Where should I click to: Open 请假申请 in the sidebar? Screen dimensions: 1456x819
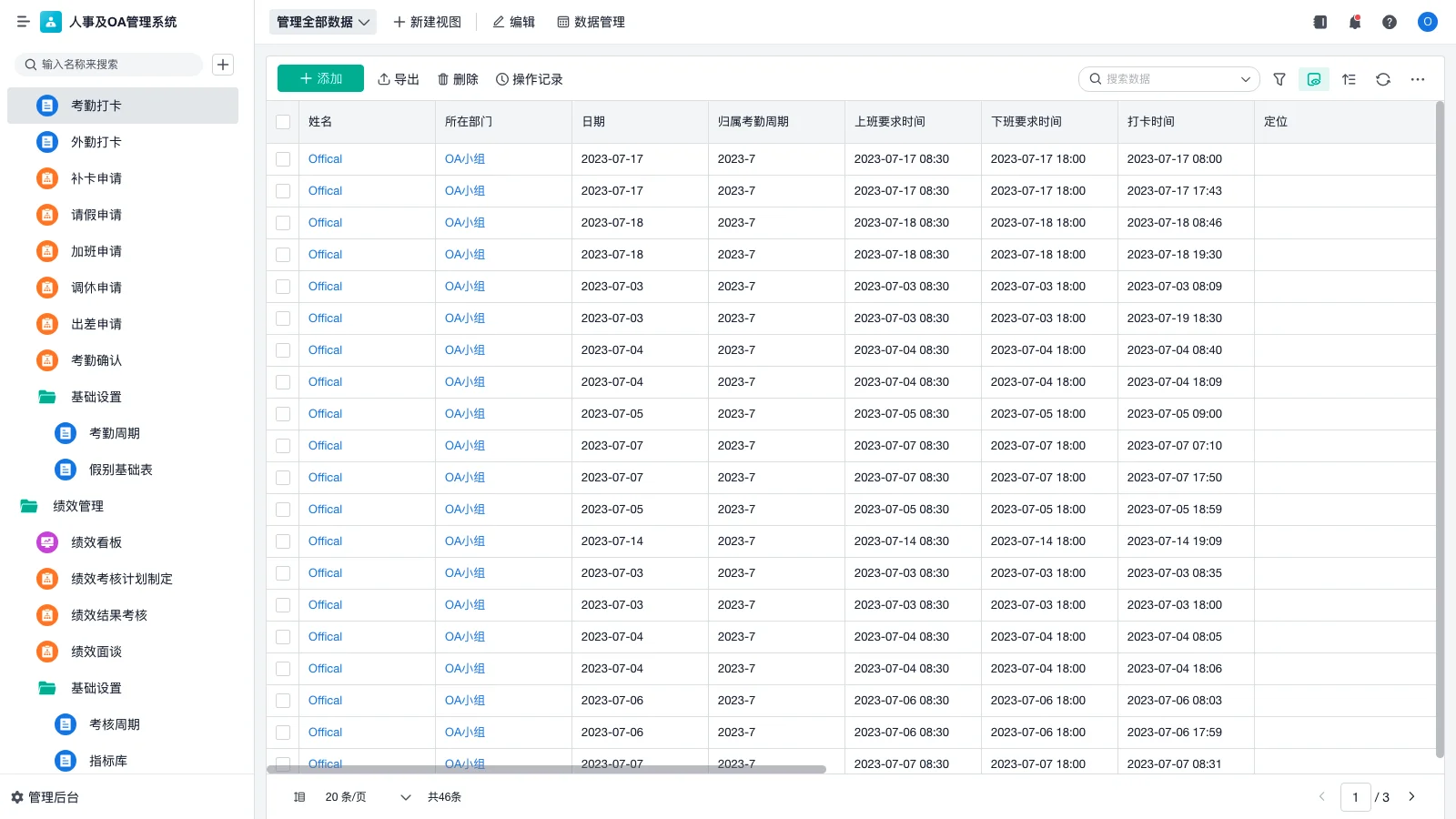point(96,215)
